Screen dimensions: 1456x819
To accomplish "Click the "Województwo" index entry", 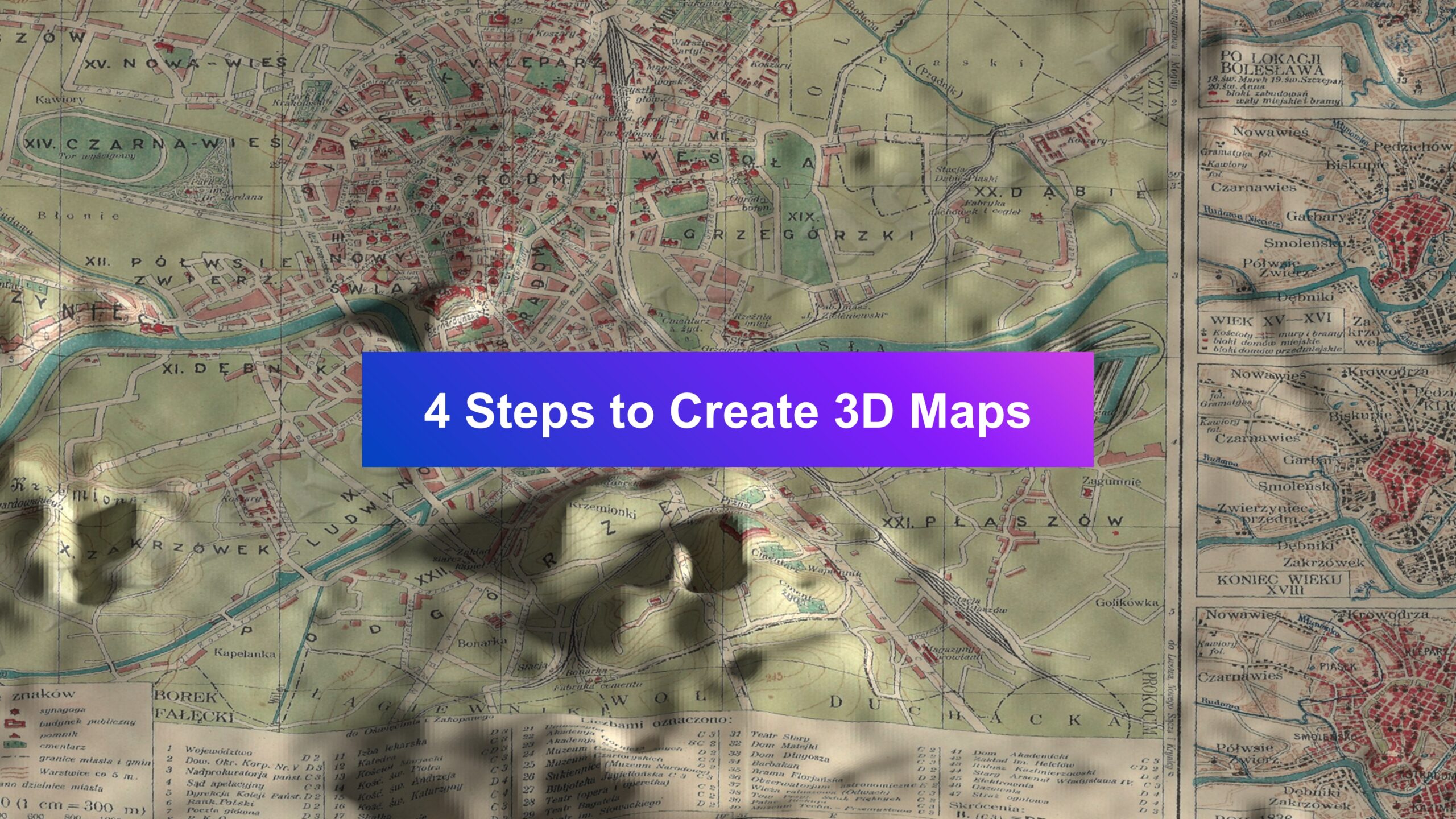I will coord(218,751).
